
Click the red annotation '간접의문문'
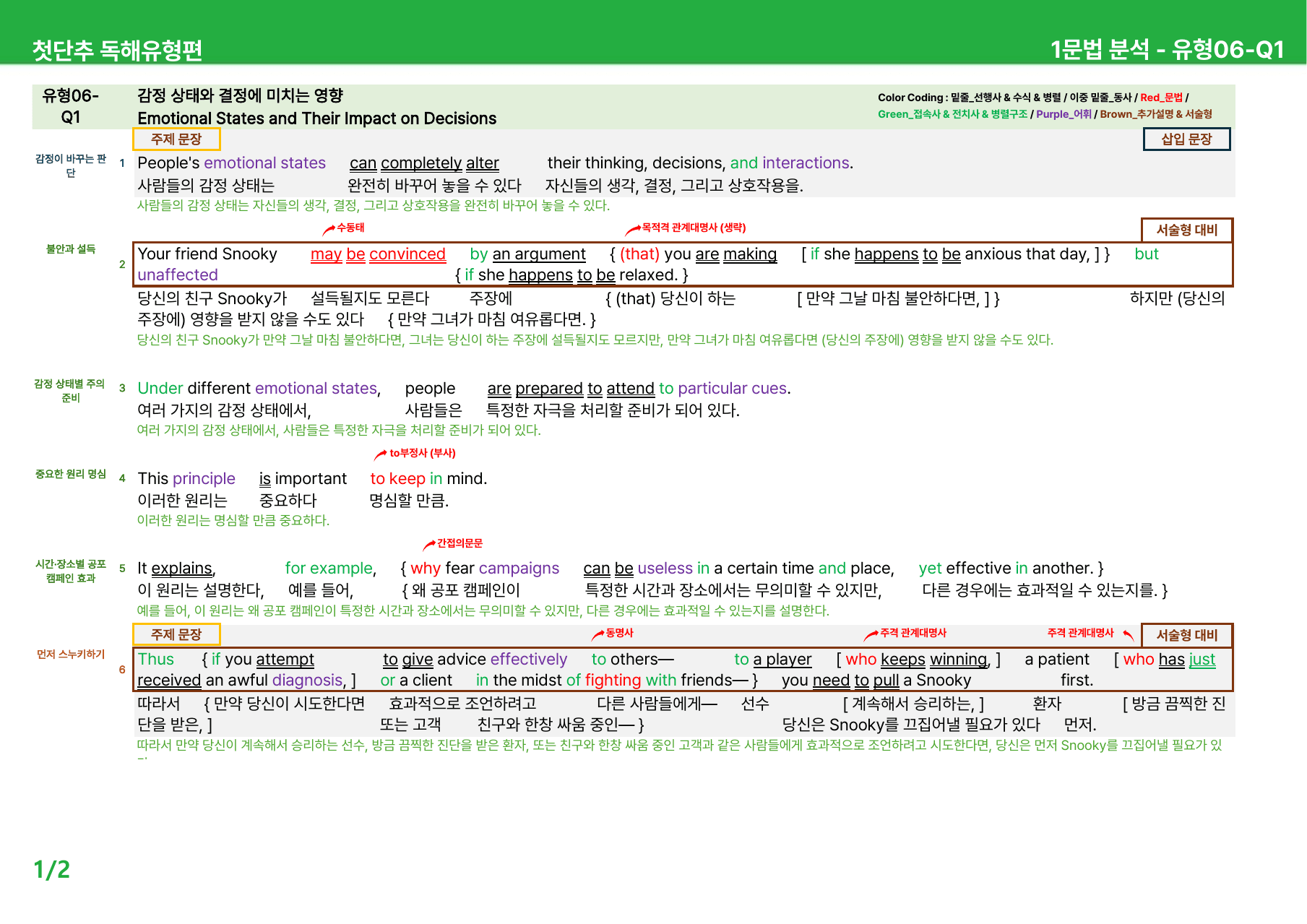point(460,543)
